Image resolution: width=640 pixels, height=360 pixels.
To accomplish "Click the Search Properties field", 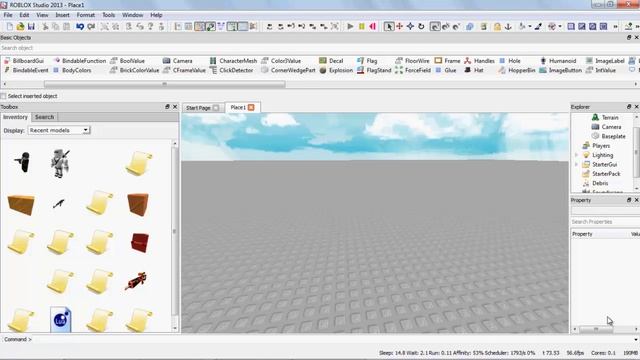I will (605, 222).
